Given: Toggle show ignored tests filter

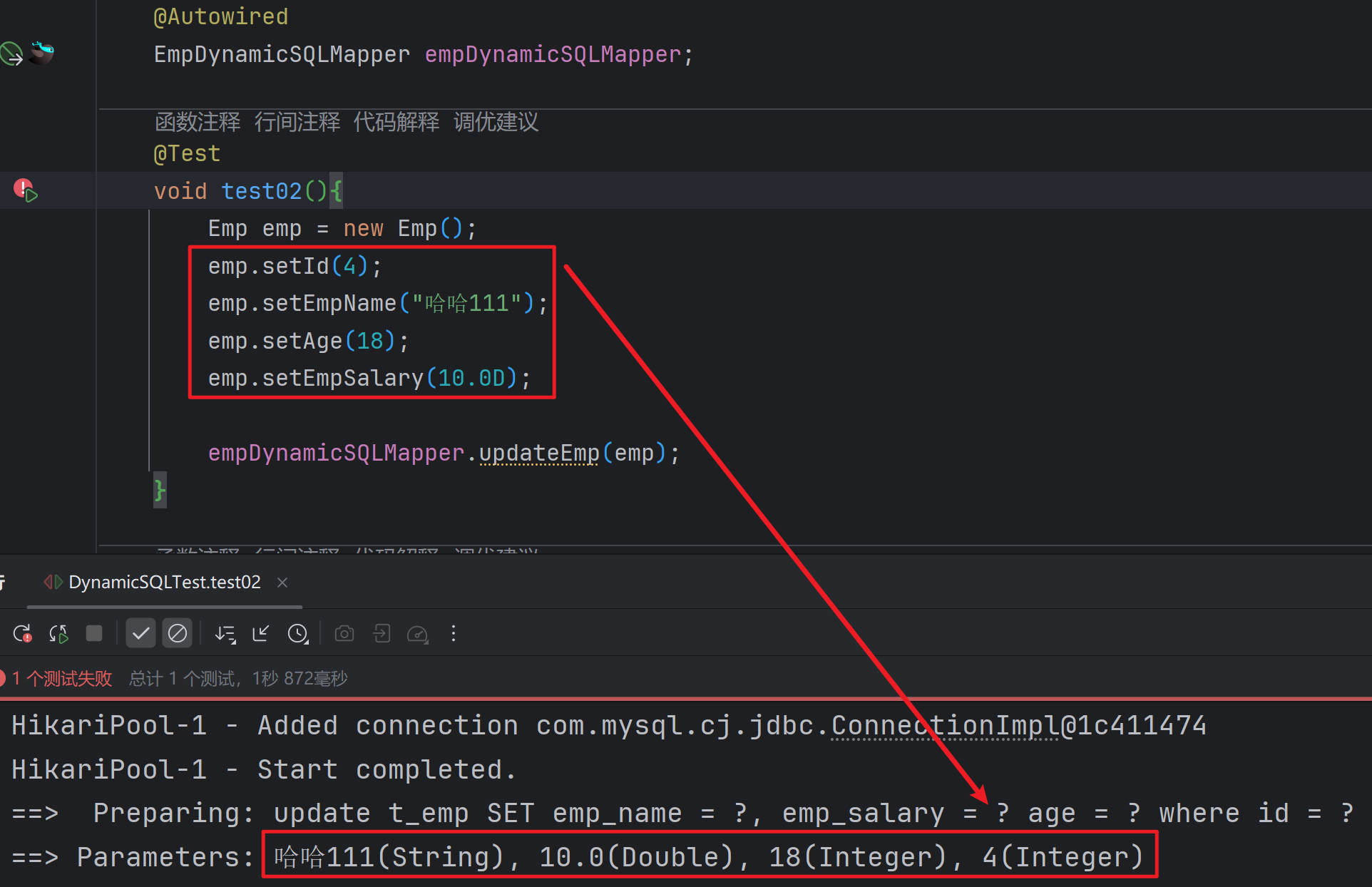Looking at the screenshot, I should click(x=178, y=633).
